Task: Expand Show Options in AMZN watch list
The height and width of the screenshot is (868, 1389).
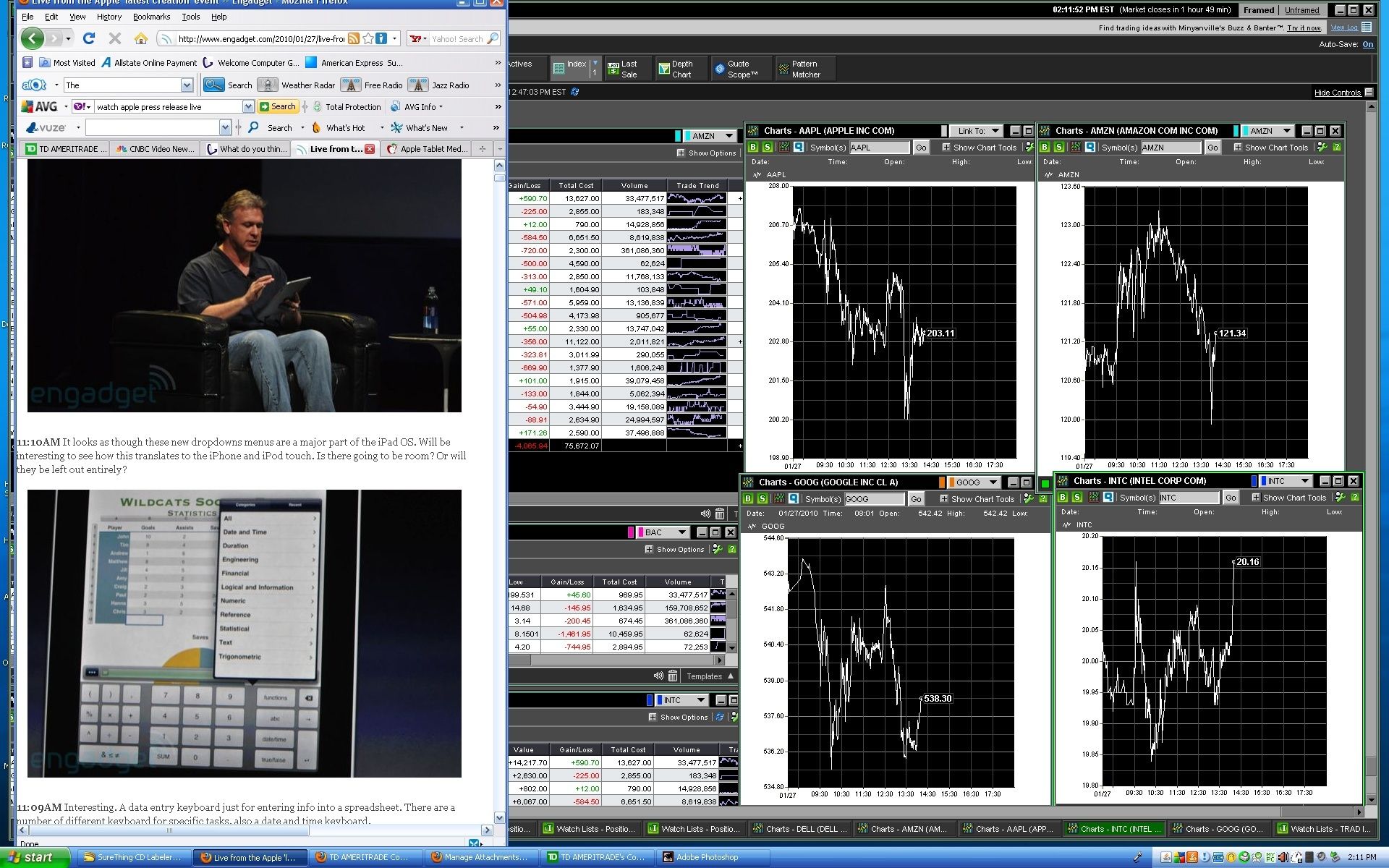Action: point(706,153)
